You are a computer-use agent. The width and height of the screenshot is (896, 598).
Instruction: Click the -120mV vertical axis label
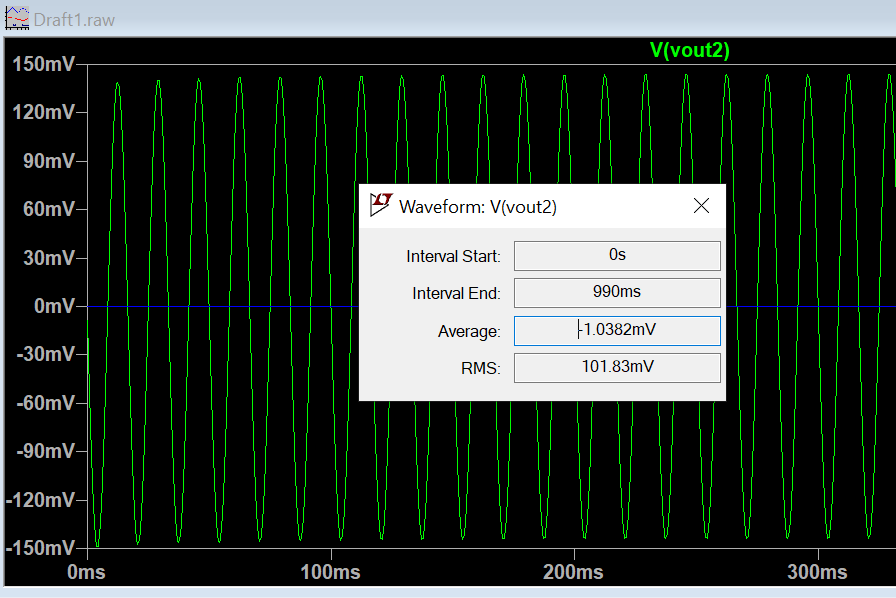(41, 500)
